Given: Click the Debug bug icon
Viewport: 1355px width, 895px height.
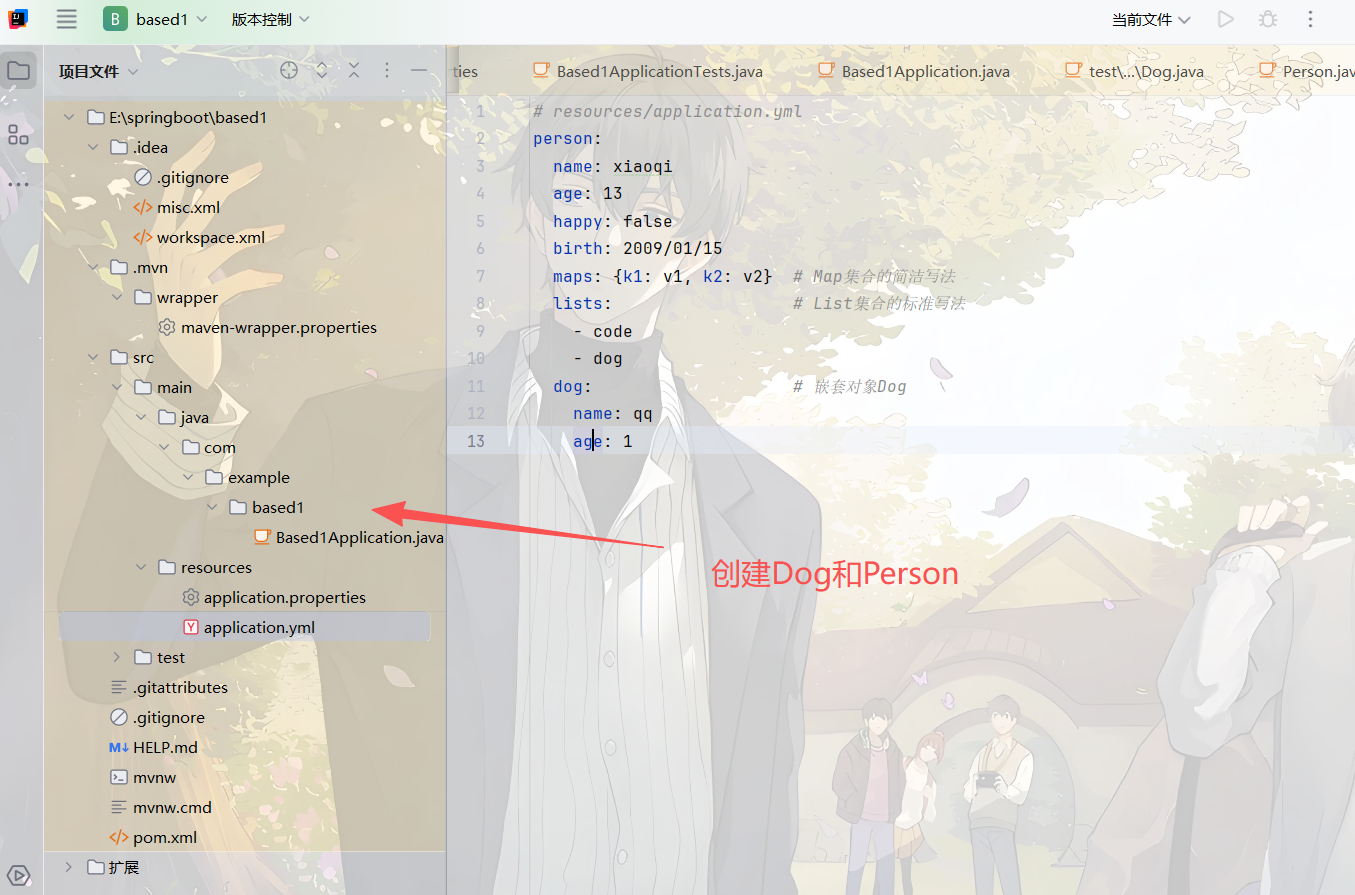Looking at the screenshot, I should click(x=1268, y=19).
